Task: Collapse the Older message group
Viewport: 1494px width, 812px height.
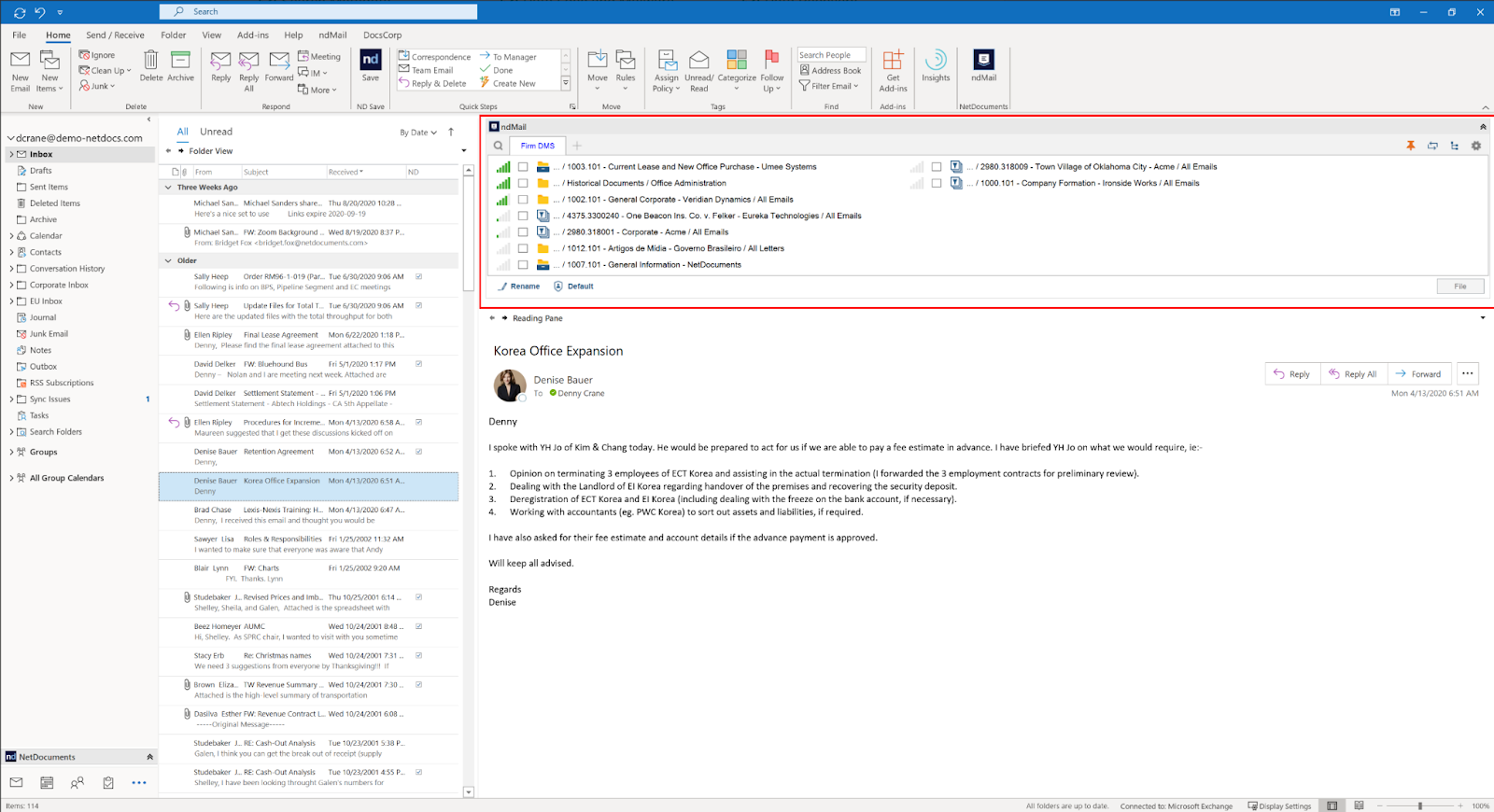Action: point(168,261)
